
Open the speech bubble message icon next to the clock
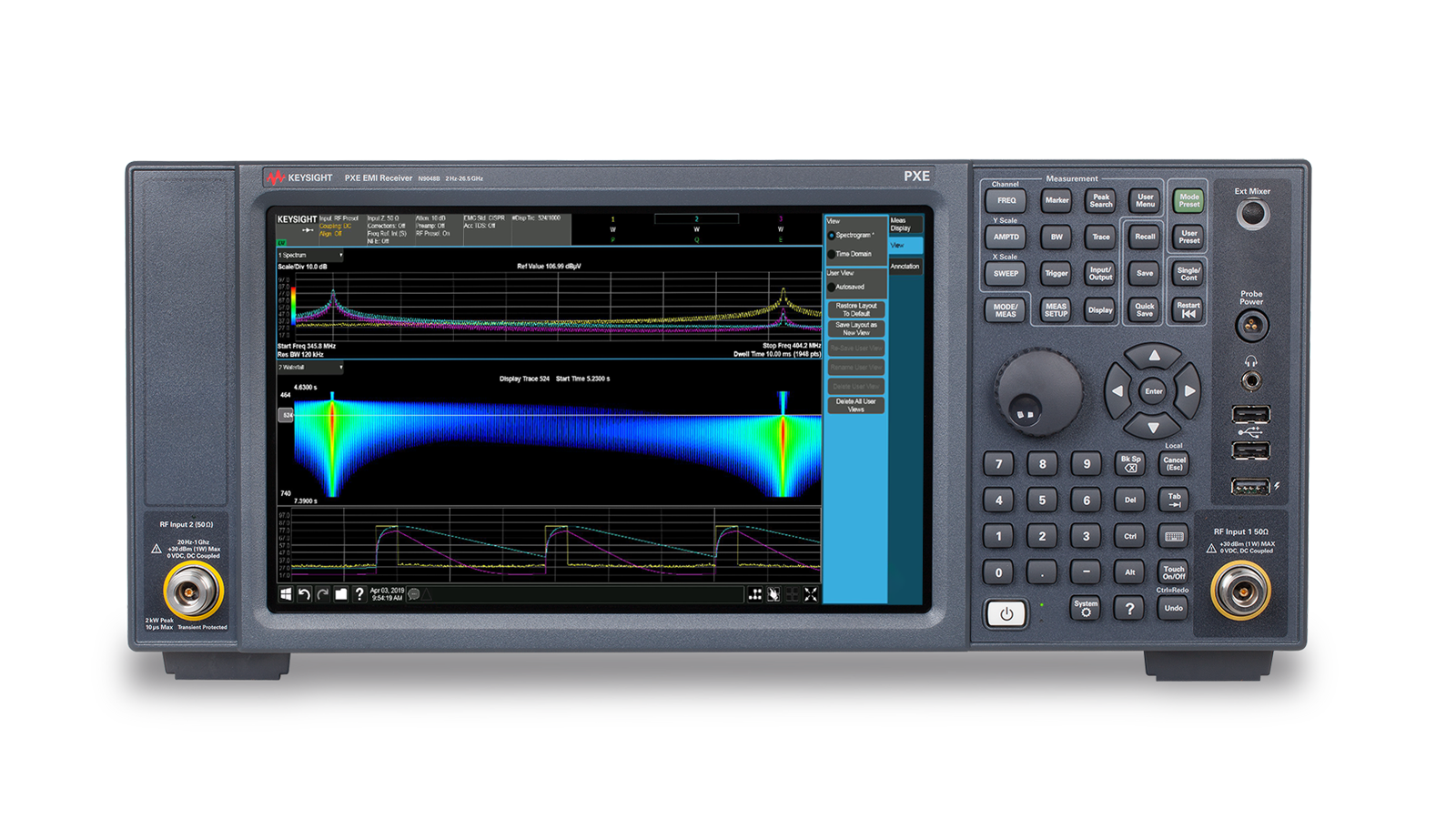coord(413,593)
